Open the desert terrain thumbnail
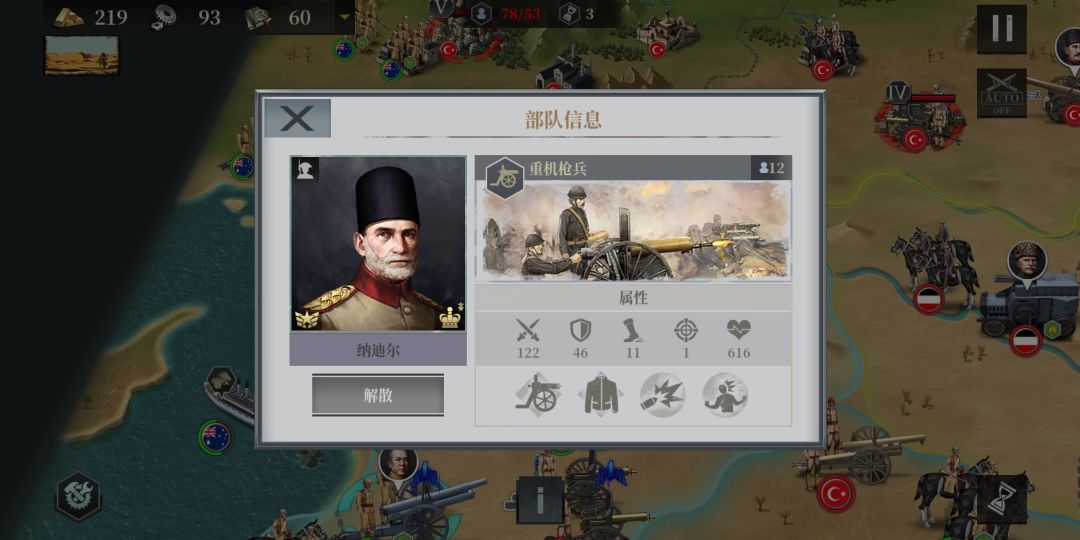Viewport: 1080px width, 540px height. 81,55
